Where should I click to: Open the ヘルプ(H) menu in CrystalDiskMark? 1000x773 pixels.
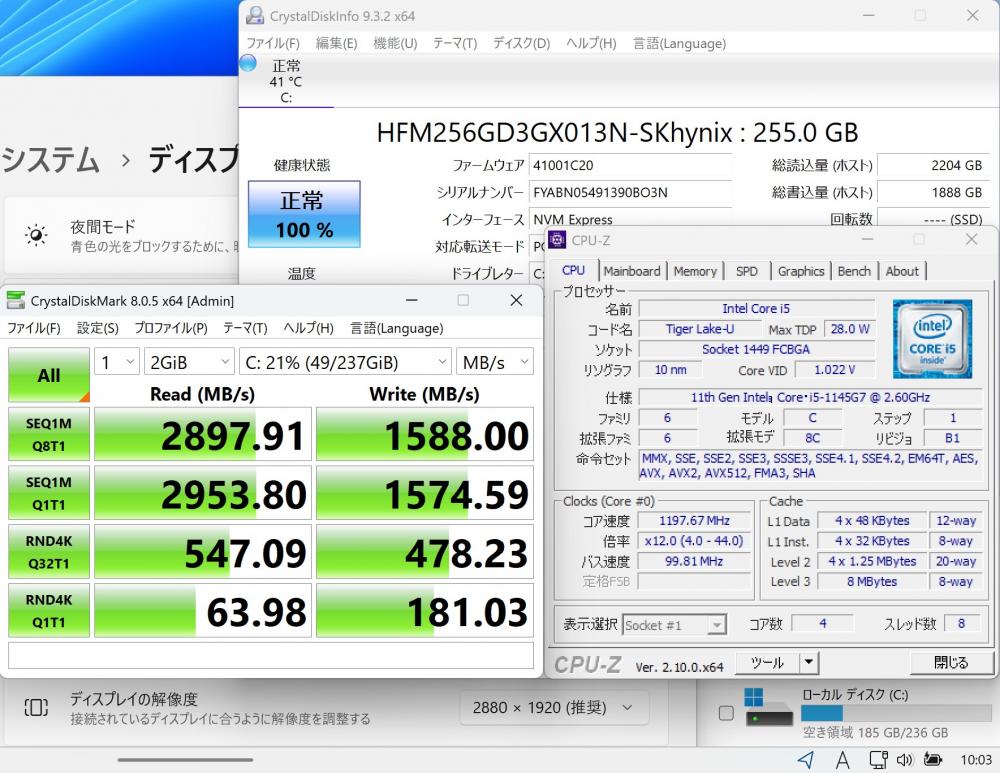309,328
